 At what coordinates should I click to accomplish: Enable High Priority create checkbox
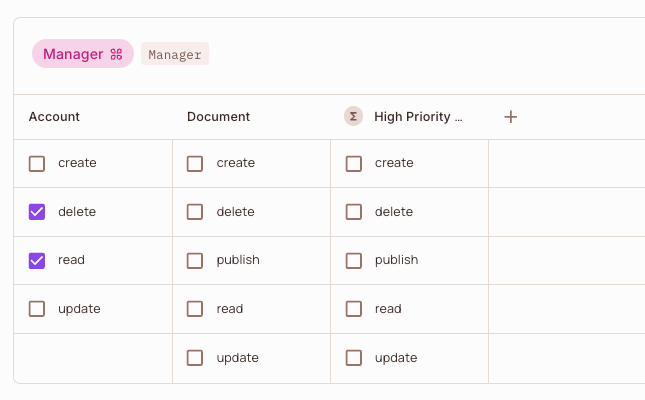click(x=354, y=164)
